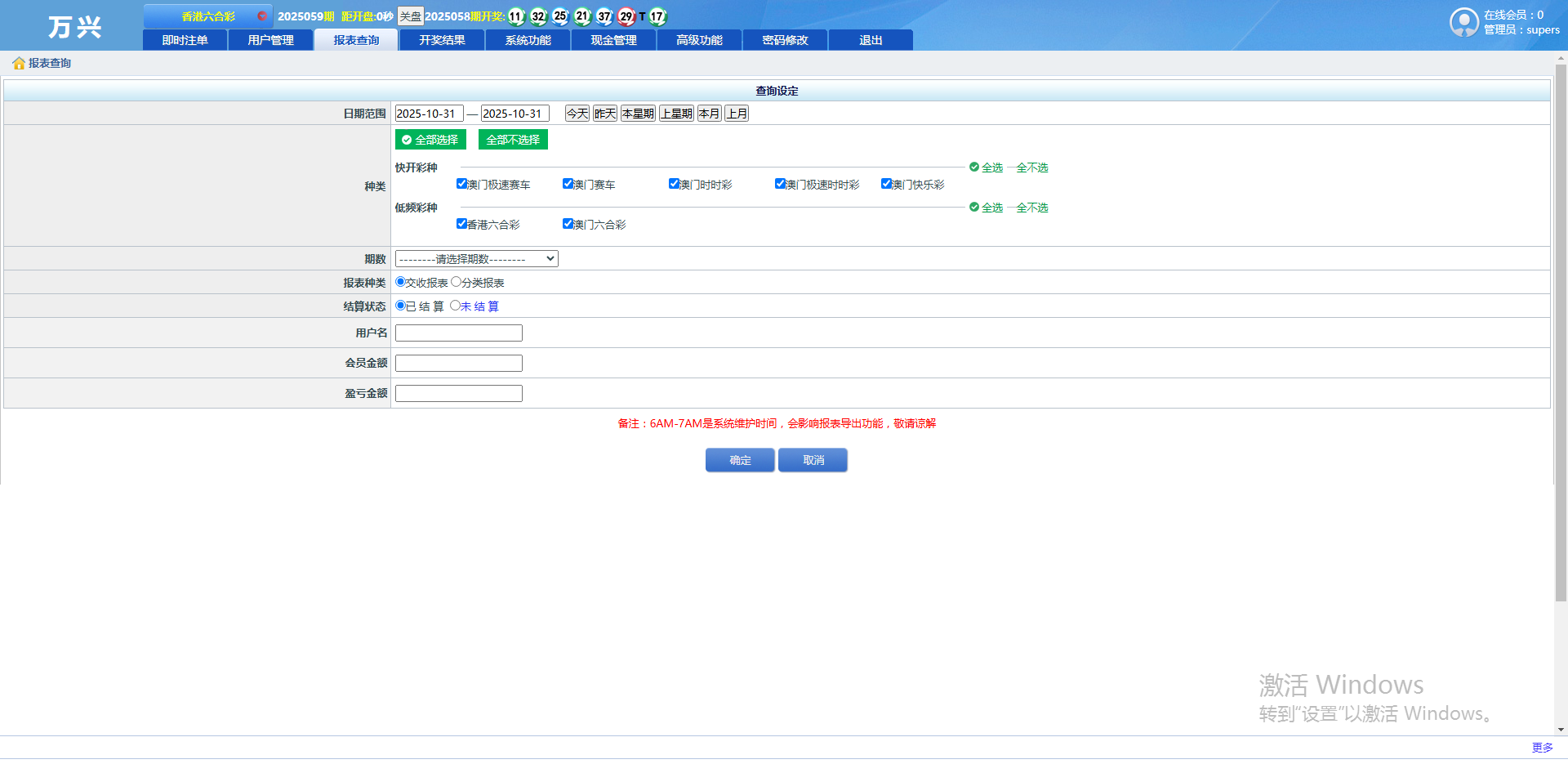Expand the 香港六合彩 lottery selector dropdown
1568x764 pixels.
click(x=208, y=16)
